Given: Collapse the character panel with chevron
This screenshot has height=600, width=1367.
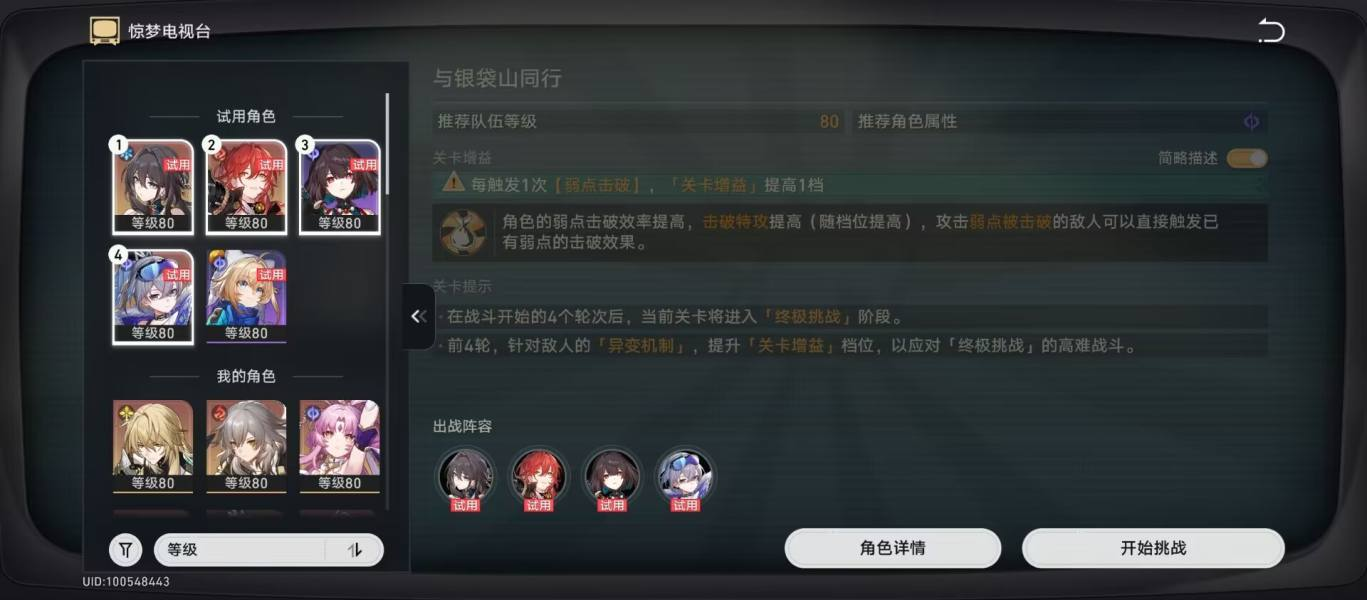Looking at the screenshot, I should [x=419, y=316].
